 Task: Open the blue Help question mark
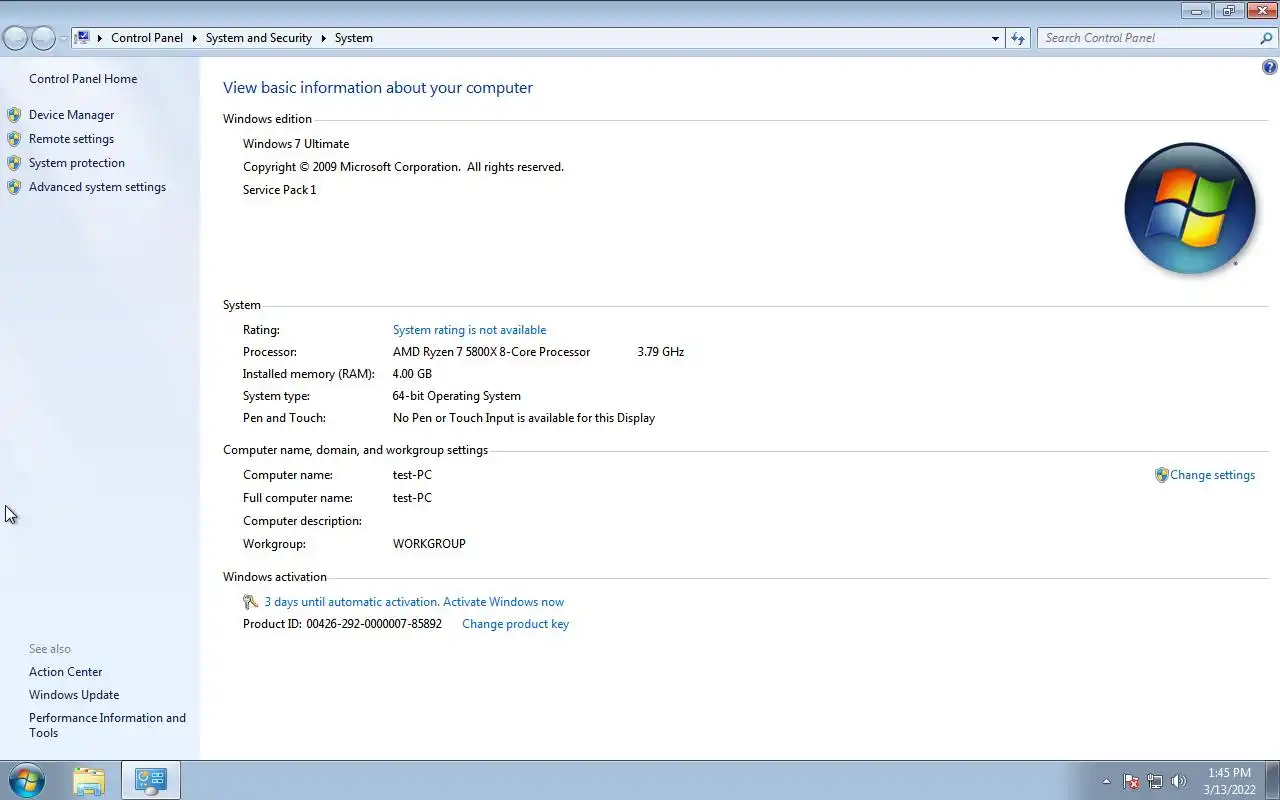point(1270,68)
